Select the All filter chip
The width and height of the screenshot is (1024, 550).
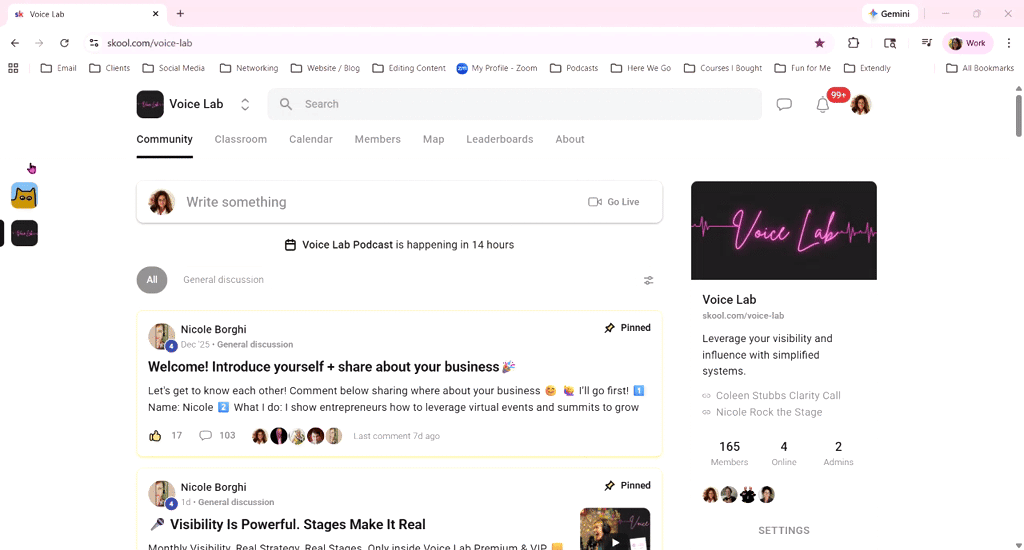tap(152, 280)
